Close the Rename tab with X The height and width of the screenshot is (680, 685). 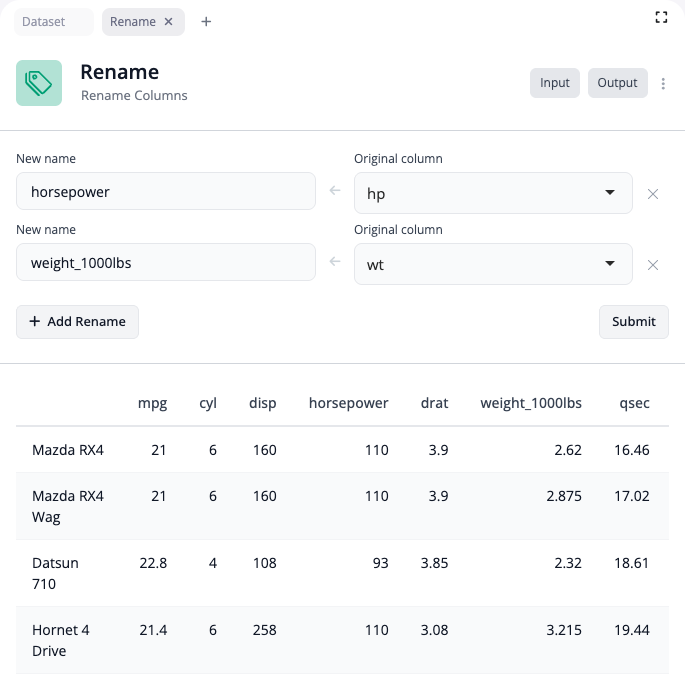pos(168,22)
